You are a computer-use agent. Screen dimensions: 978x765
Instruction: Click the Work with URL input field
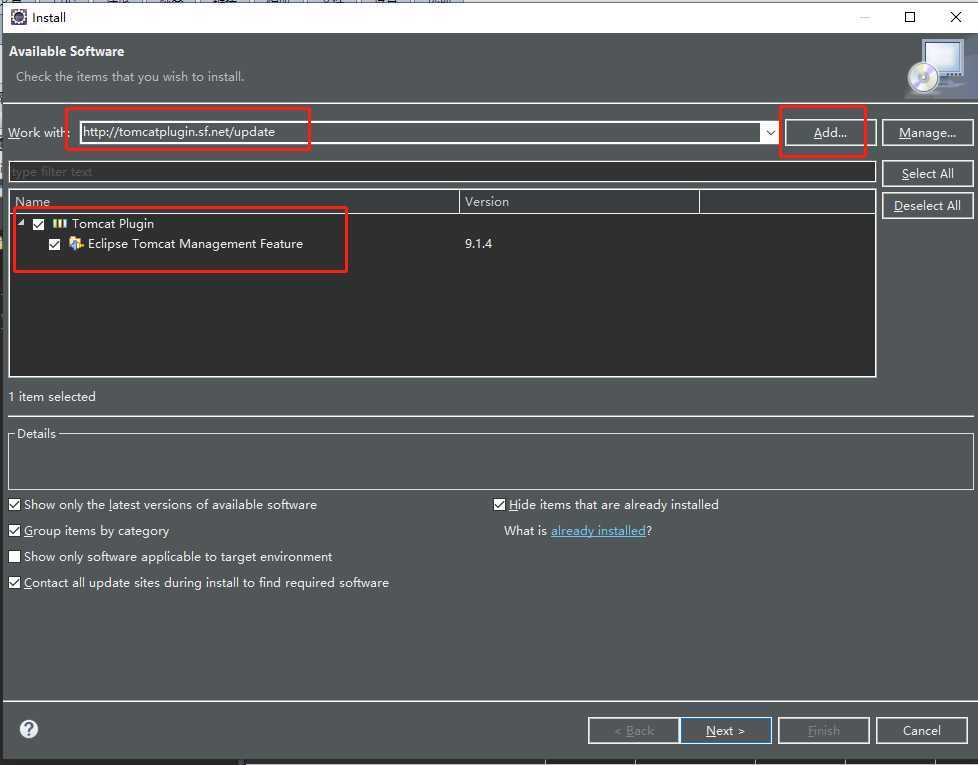pos(420,132)
